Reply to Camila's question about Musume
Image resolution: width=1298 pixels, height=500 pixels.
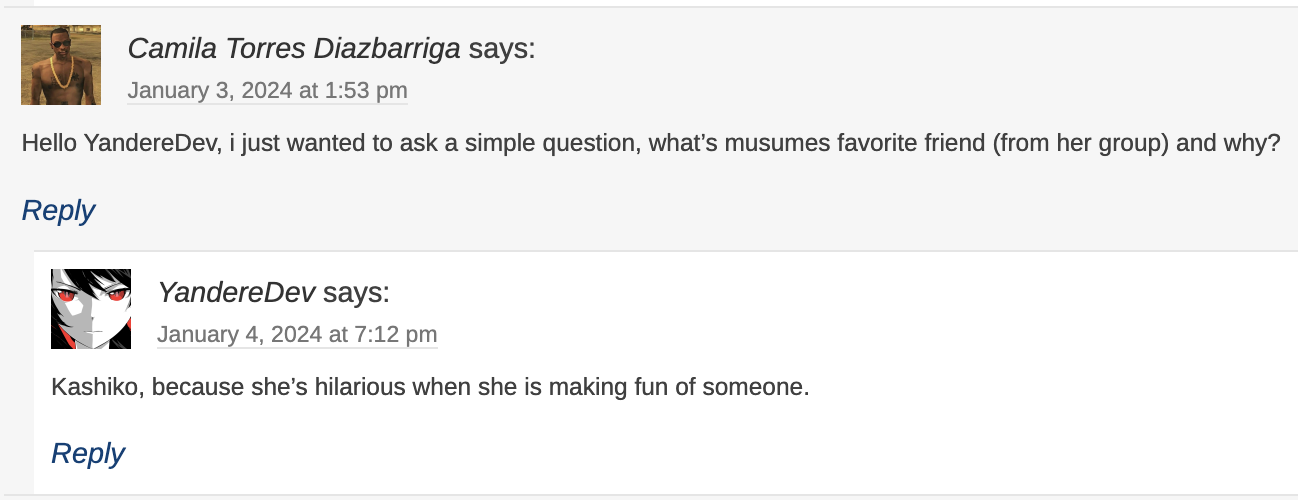(x=58, y=211)
